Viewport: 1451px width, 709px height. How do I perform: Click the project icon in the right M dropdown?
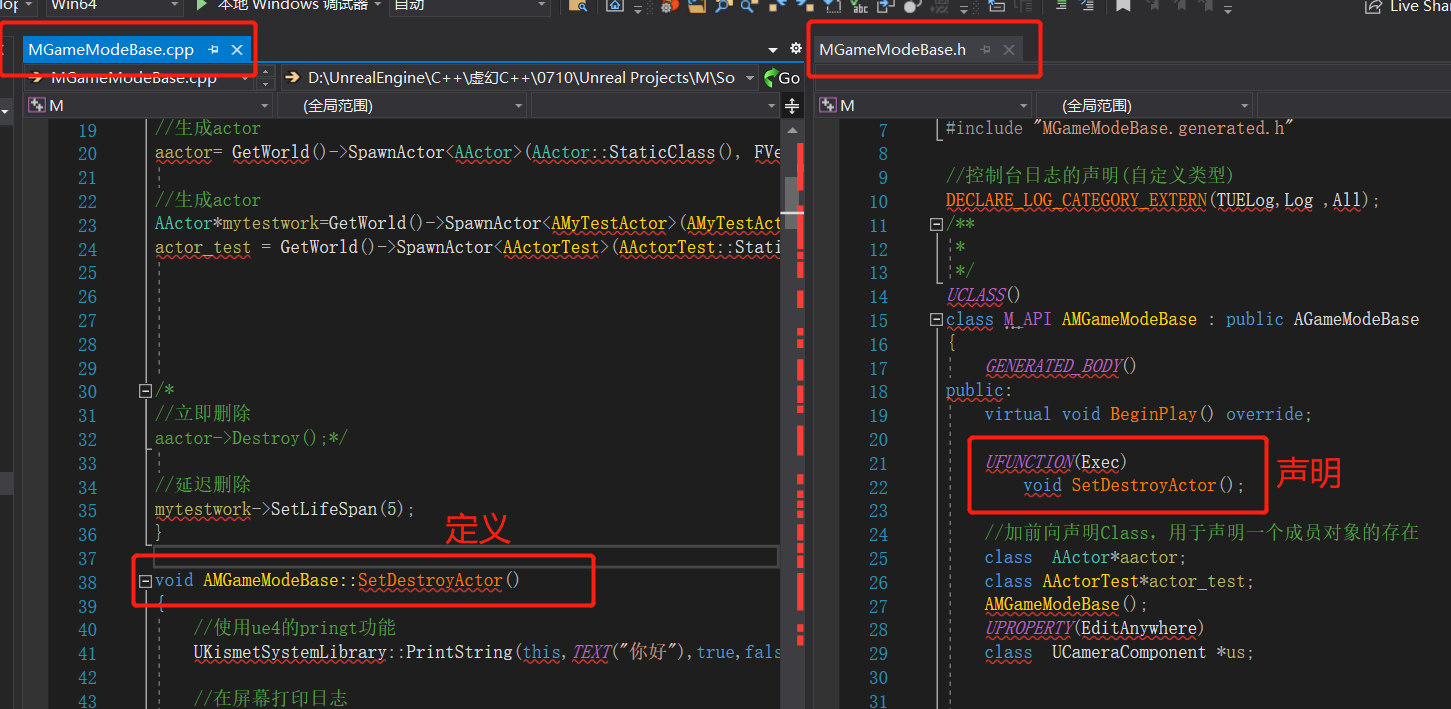point(828,105)
